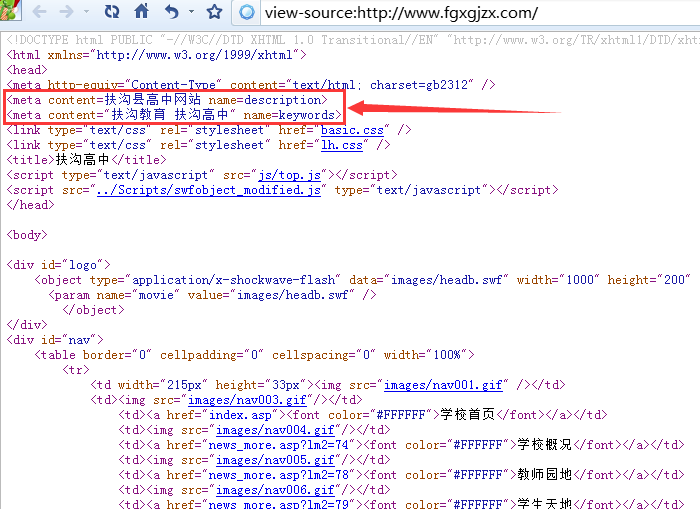Click the browser forward arrow
Image resolution: width=700 pixels, height=509 pixels.
coord(66,12)
